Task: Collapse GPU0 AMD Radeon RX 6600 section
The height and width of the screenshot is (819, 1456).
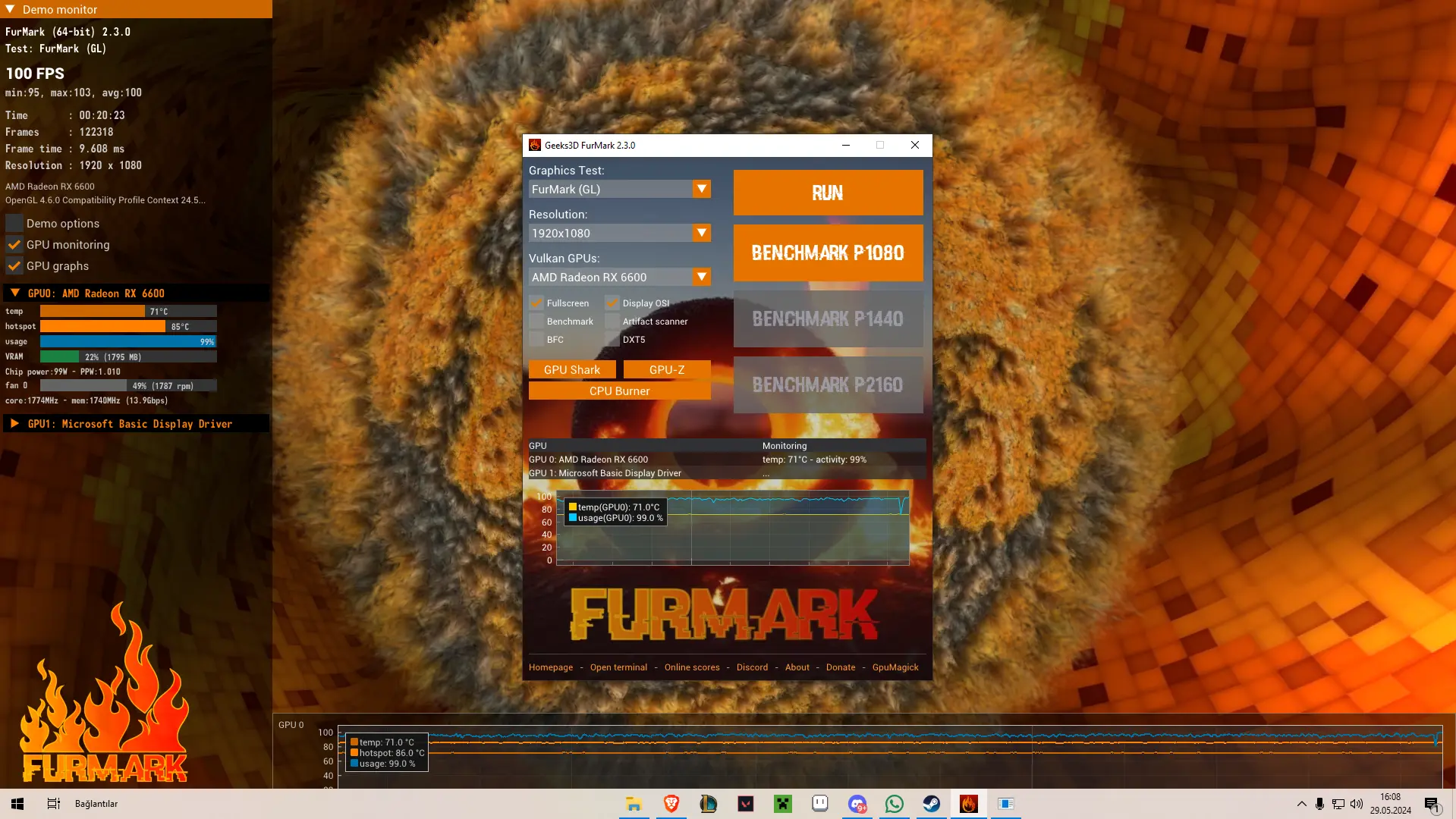Action: (x=14, y=293)
